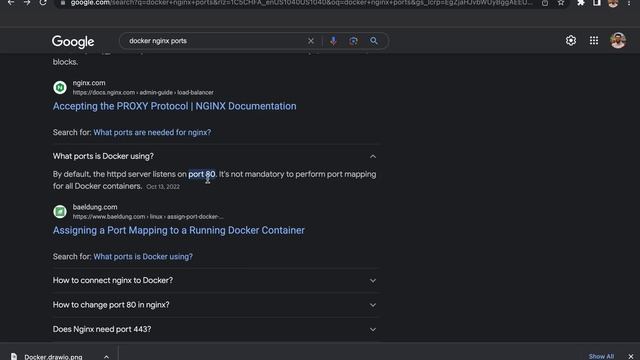Search by image with Google Lens icon
The height and width of the screenshot is (360, 640).
[353, 41]
